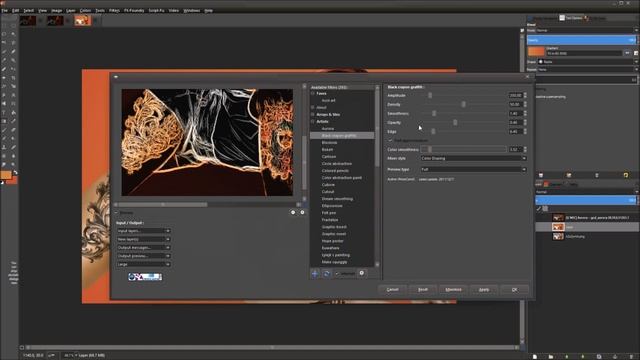The image size is (640, 360).
Task: Open the Filters menu
Action: [x=114, y=11]
